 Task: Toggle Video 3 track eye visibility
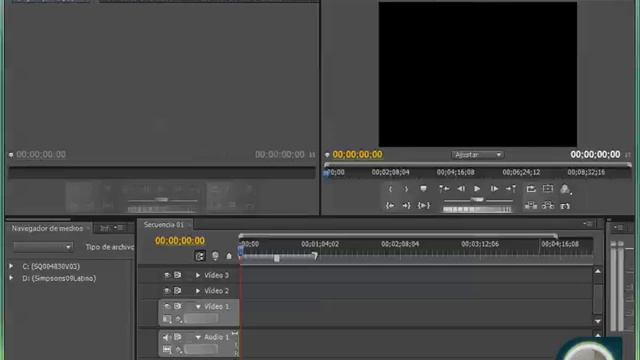(x=167, y=276)
